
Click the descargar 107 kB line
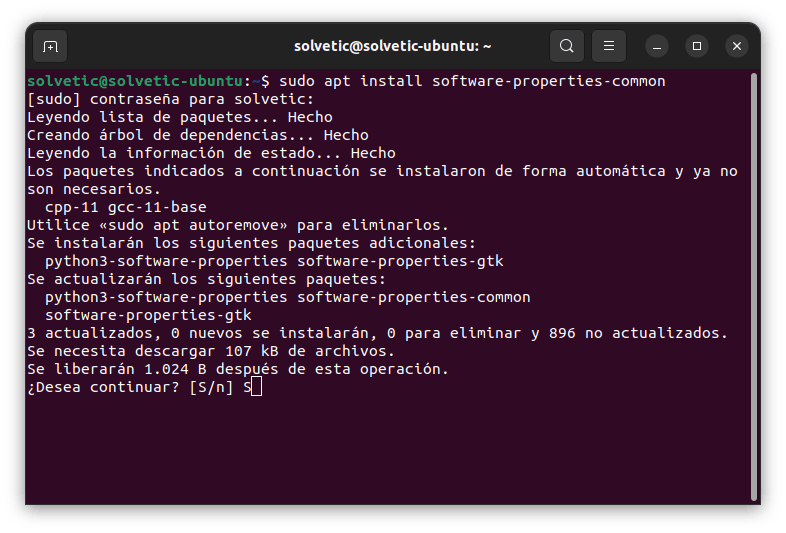210,351
